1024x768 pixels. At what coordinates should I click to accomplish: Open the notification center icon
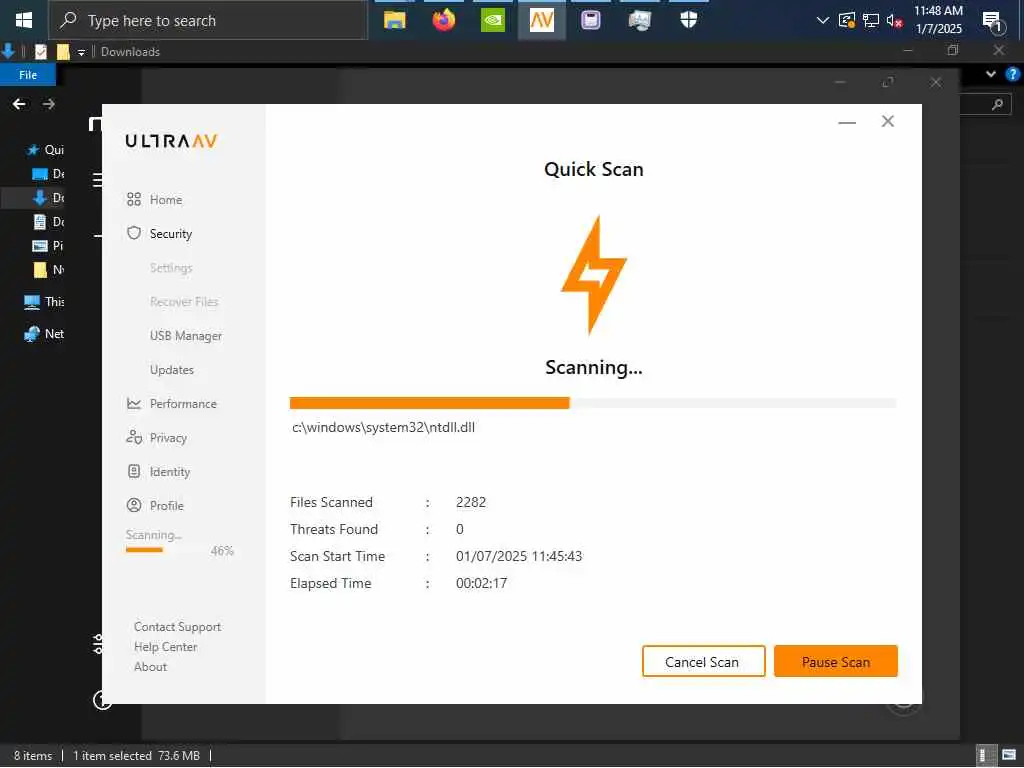point(993,22)
